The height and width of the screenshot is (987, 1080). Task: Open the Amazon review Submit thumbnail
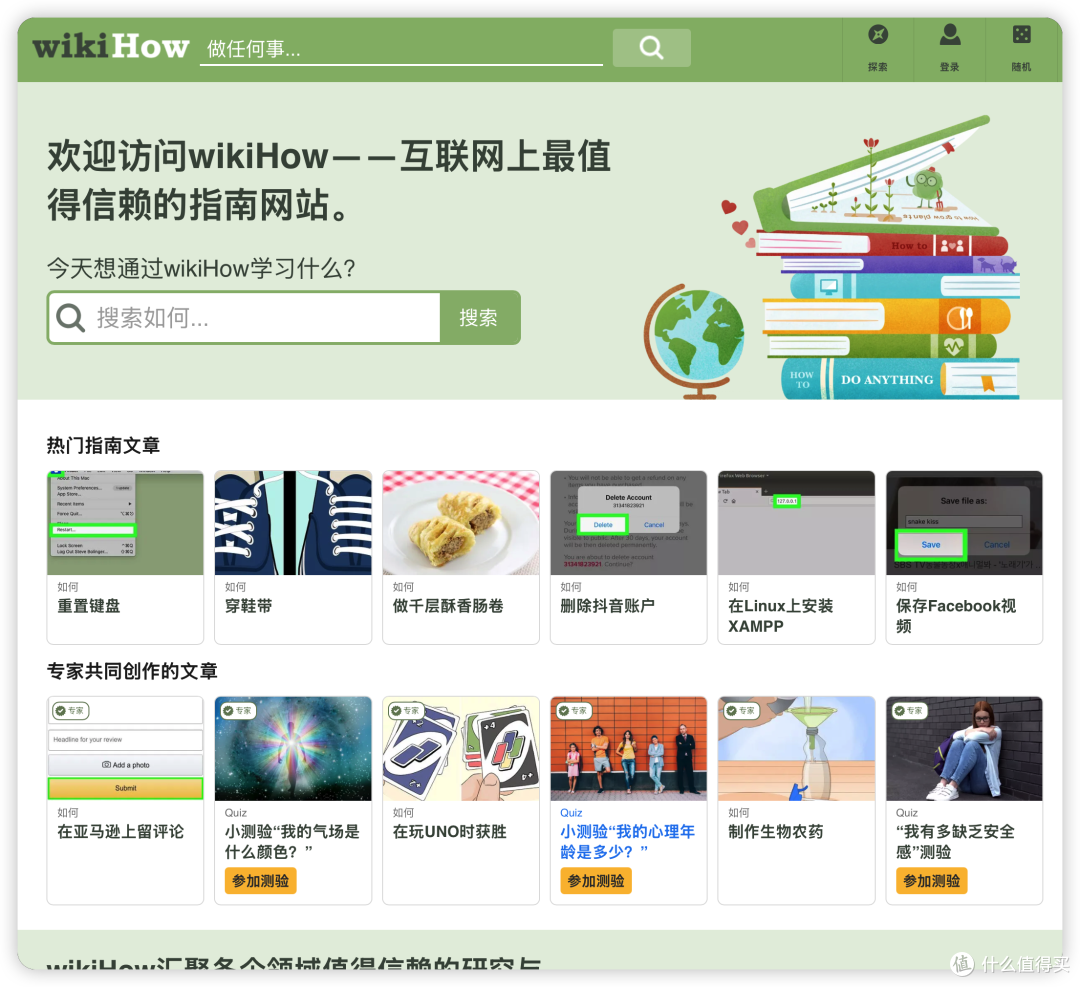tap(125, 749)
